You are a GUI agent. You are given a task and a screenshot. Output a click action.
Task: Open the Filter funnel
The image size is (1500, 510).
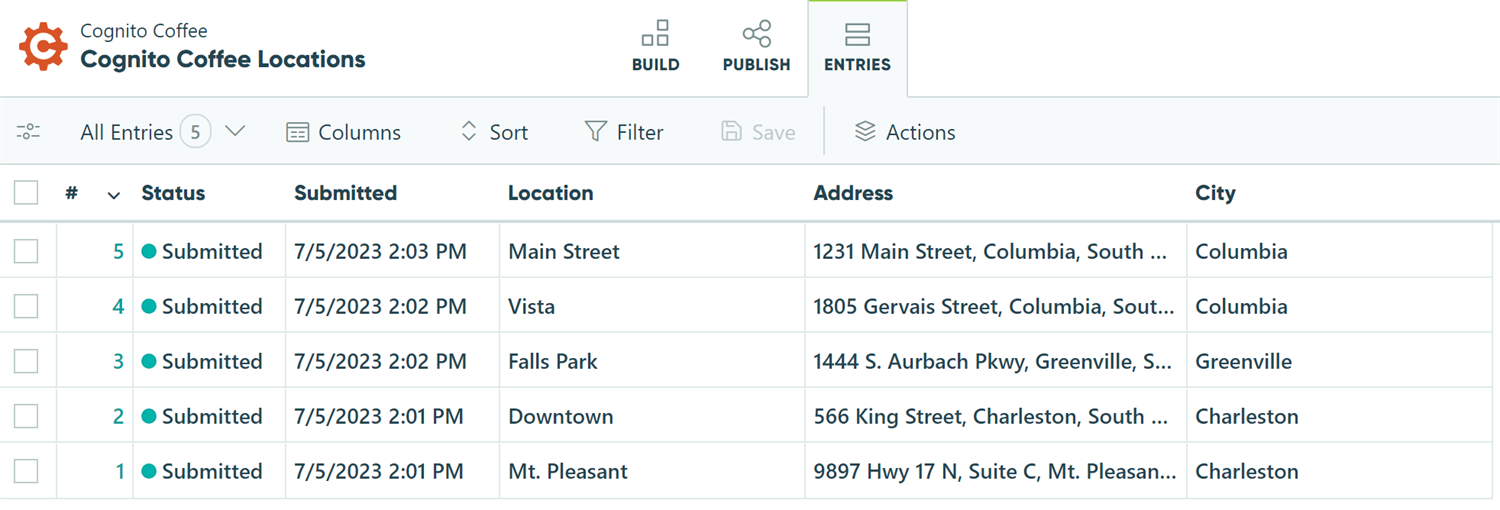(624, 132)
